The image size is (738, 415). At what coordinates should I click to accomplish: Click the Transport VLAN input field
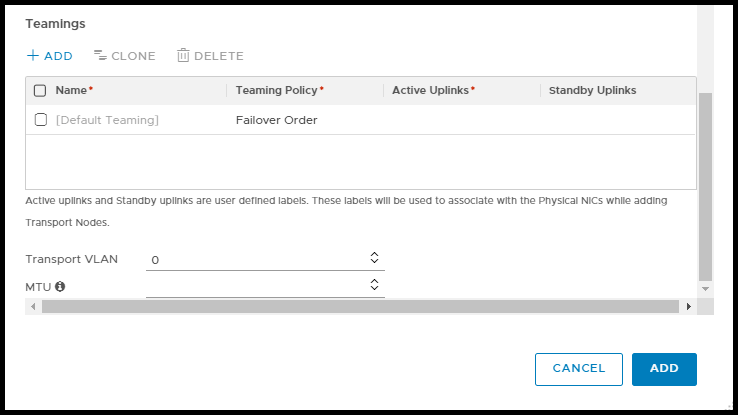coord(255,260)
